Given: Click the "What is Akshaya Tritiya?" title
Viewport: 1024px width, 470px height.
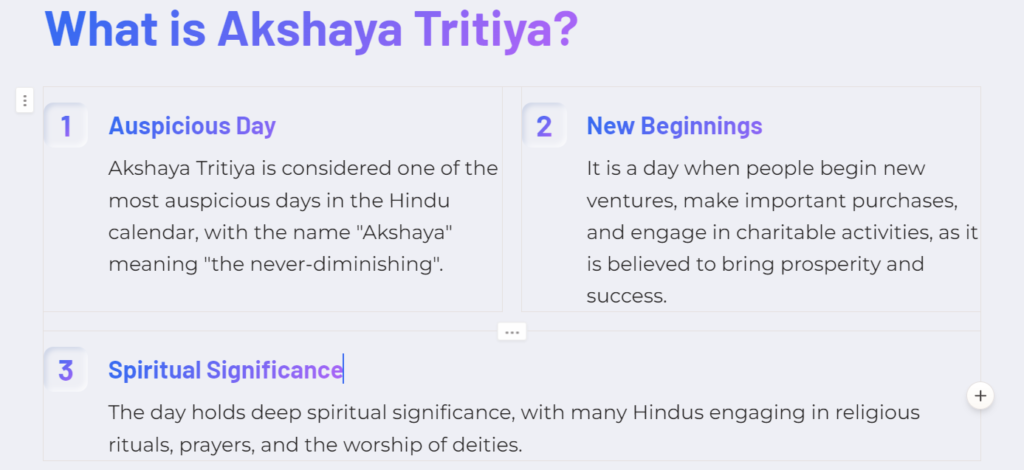Looking at the screenshot, I should click(311, 29).
